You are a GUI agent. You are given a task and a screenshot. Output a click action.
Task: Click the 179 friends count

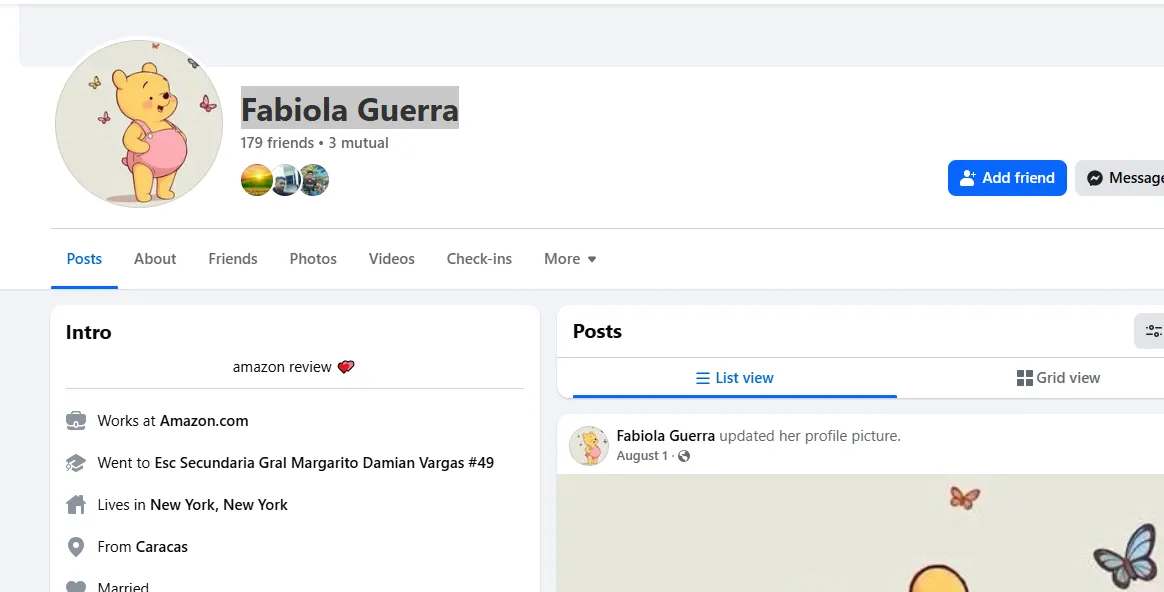277,143
